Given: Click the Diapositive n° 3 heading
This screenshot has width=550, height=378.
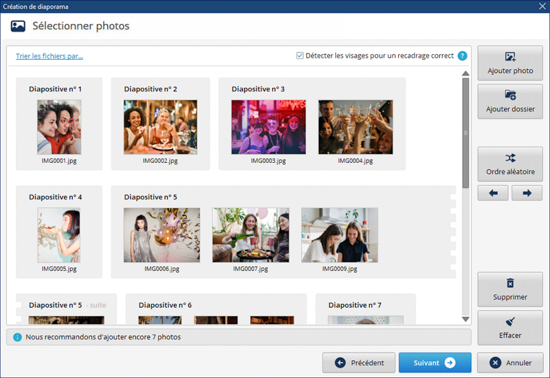Looking at the screenshot, I should (x=258, y=89).
